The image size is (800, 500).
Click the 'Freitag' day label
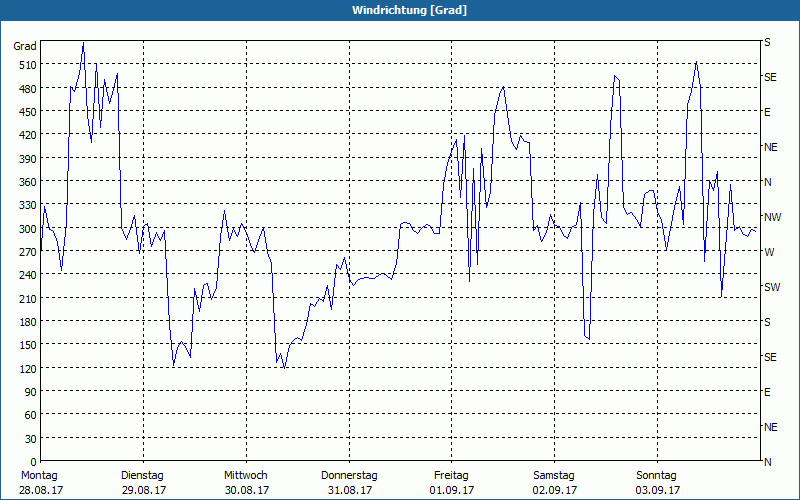451,476
